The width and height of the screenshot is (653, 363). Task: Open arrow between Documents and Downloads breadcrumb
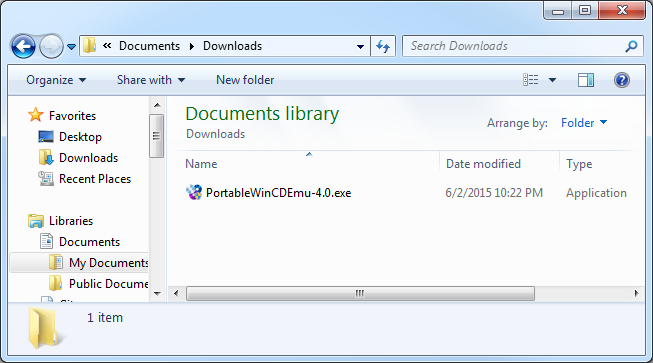coord(192,46)
